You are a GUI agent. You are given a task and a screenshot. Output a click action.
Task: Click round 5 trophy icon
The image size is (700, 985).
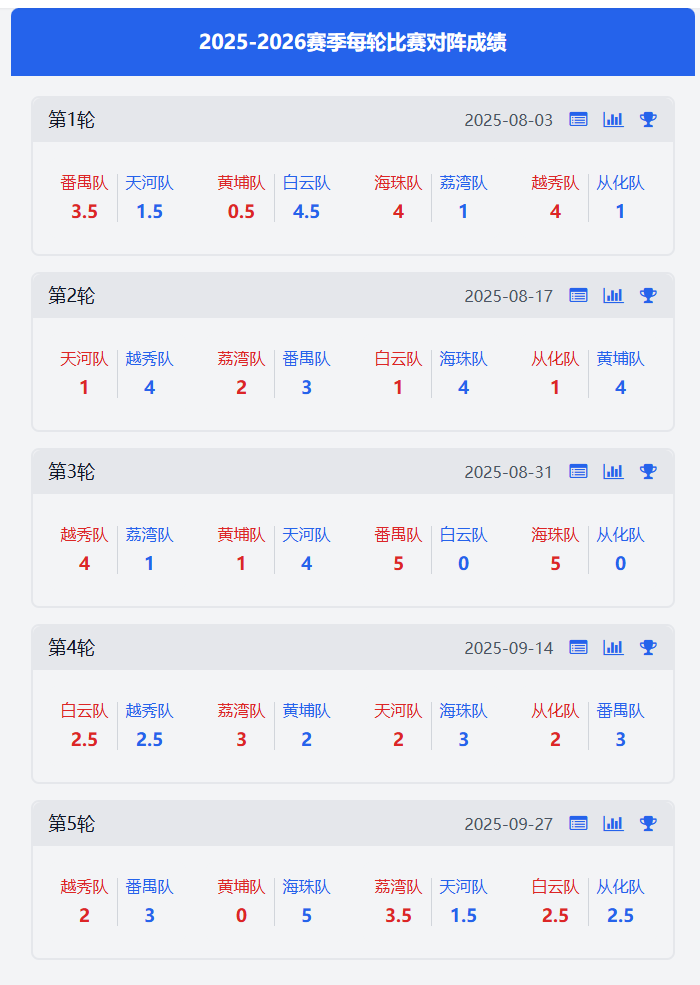click(x=648, y=824)
